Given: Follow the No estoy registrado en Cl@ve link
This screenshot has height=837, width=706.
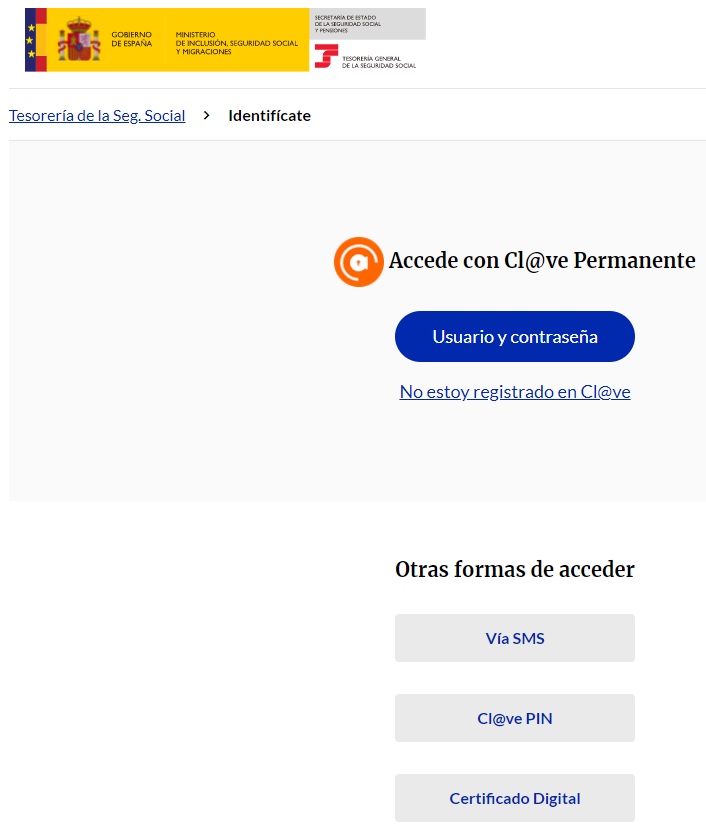Looking at the screenshot, I should 515,392.
